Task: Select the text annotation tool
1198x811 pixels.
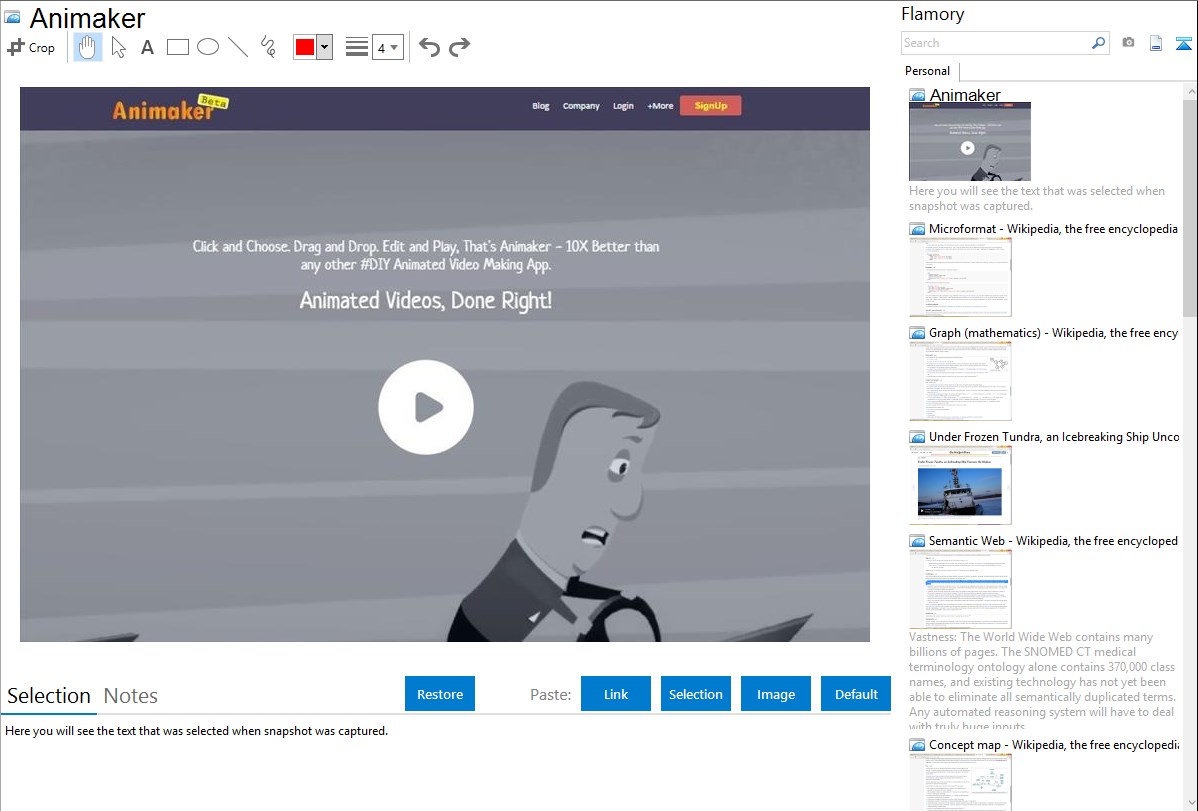Action: click(147, 47)
